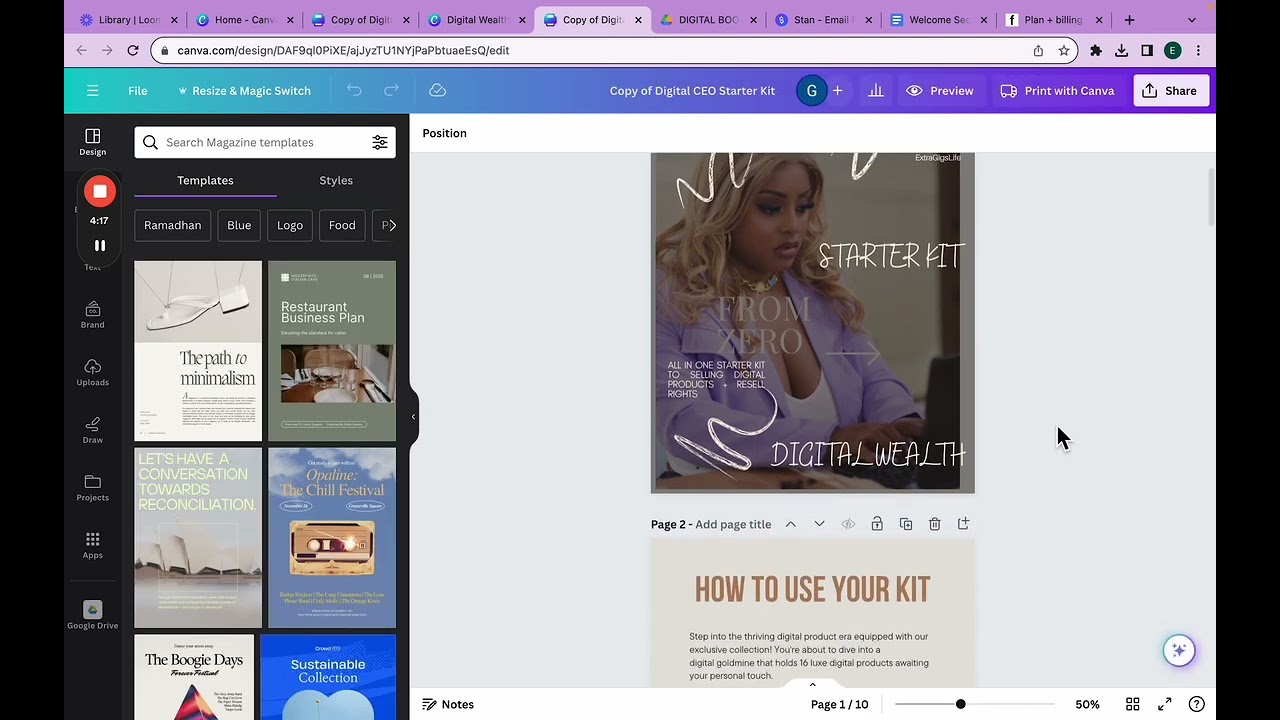
Task: Delete page 2 with trash icon
Action: 935,524
